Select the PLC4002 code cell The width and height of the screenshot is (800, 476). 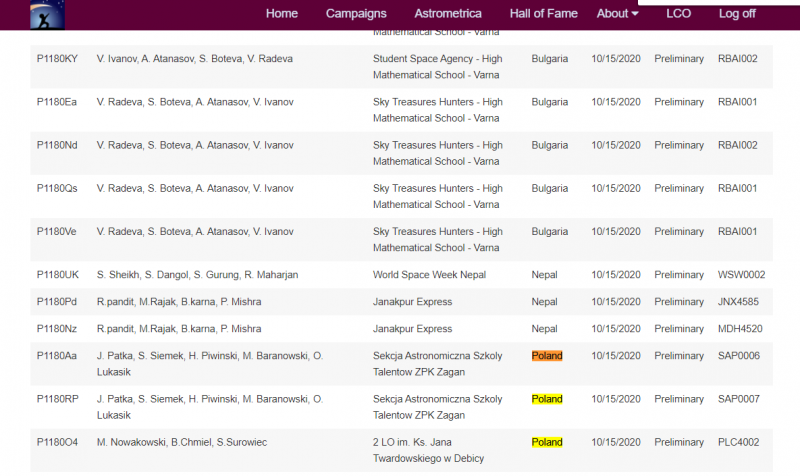point(738,442)
